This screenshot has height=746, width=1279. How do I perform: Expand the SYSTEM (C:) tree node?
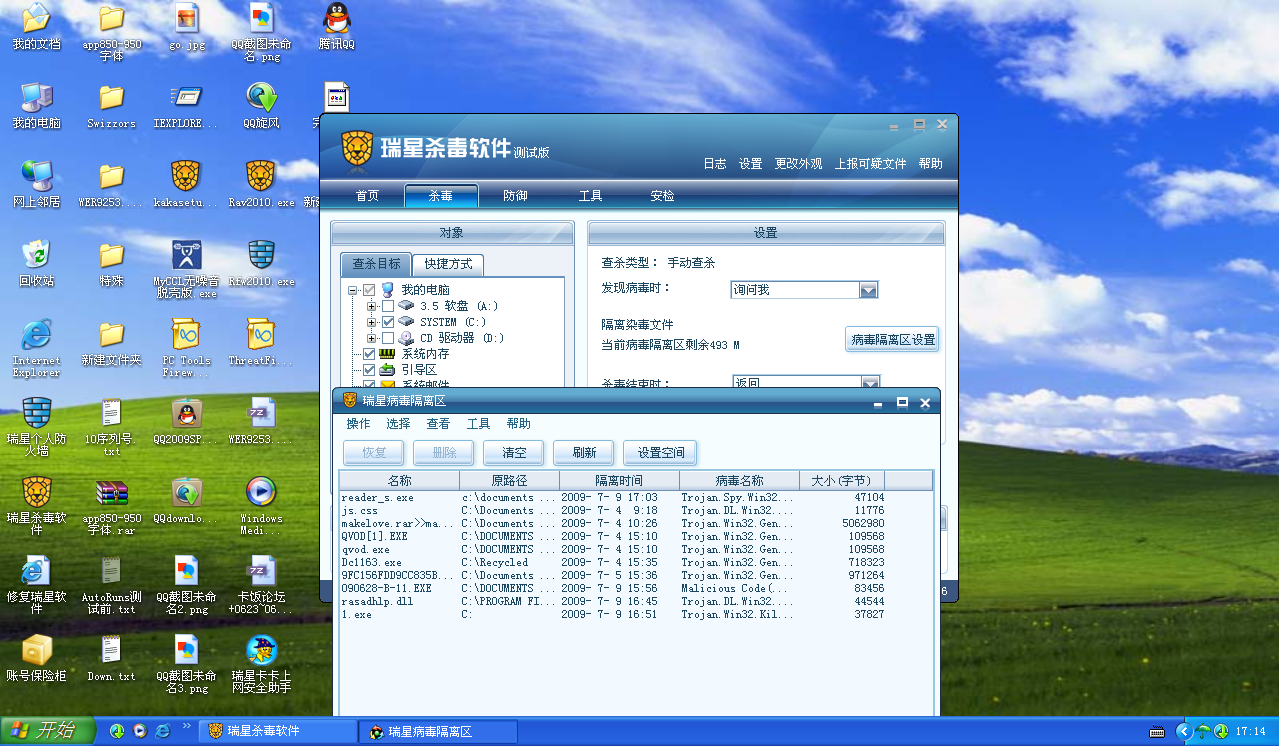tap(372, 322)
